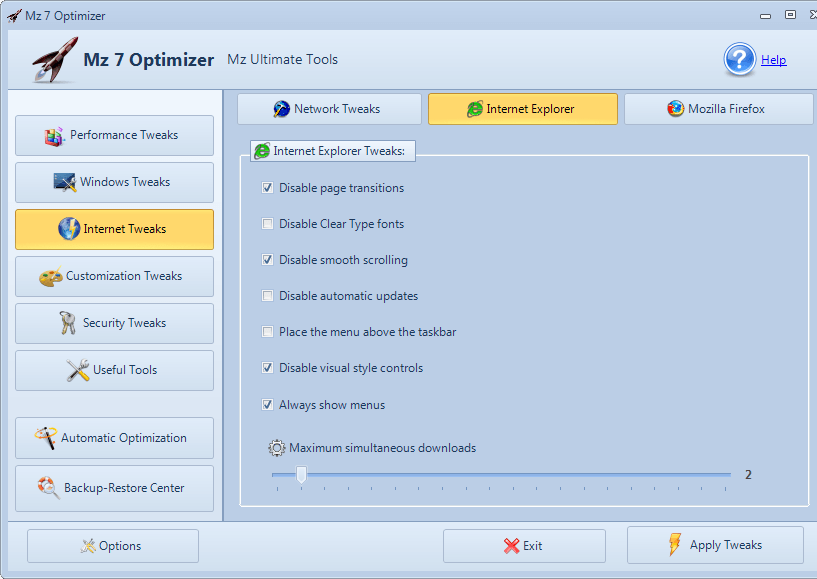Minimize the Mz 7 Optimizer window
This screenshot has height=579, width=817.
pos(765,16)
